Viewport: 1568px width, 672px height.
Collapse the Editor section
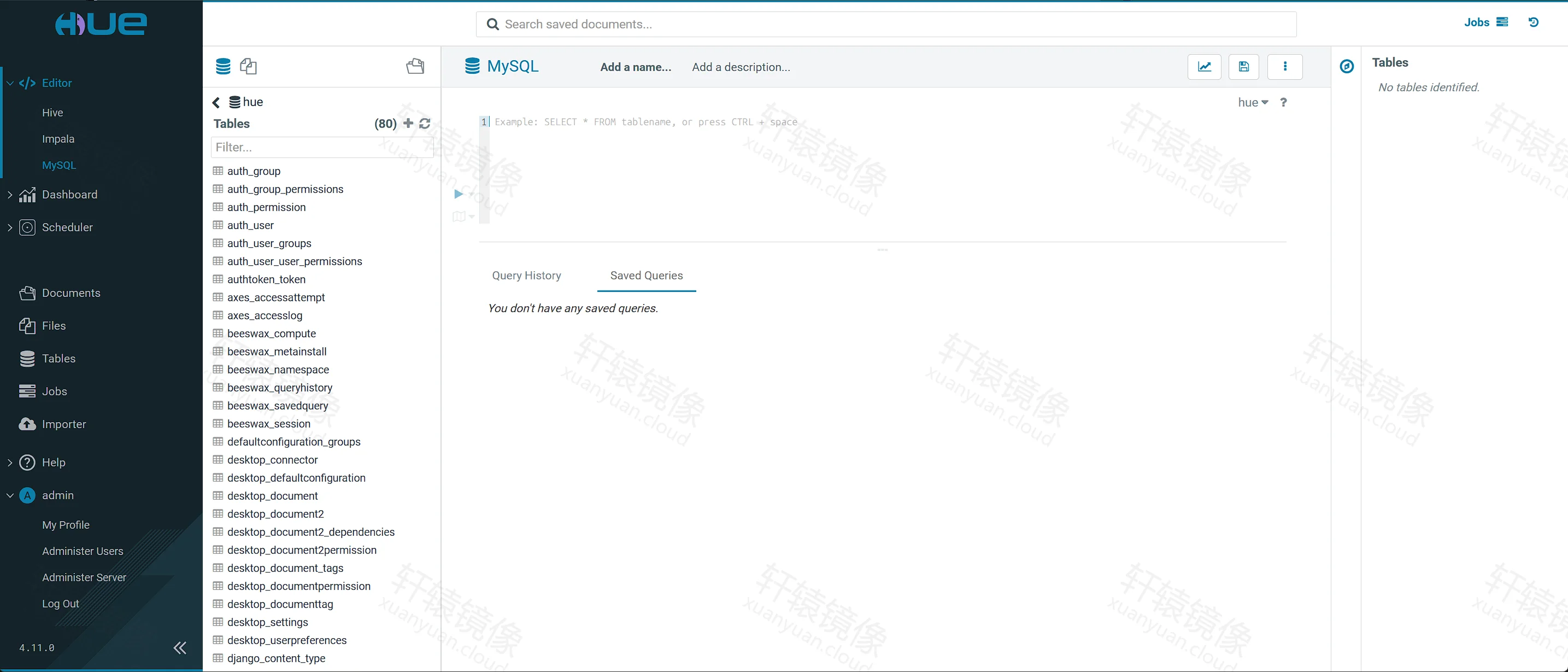(10, 84)
